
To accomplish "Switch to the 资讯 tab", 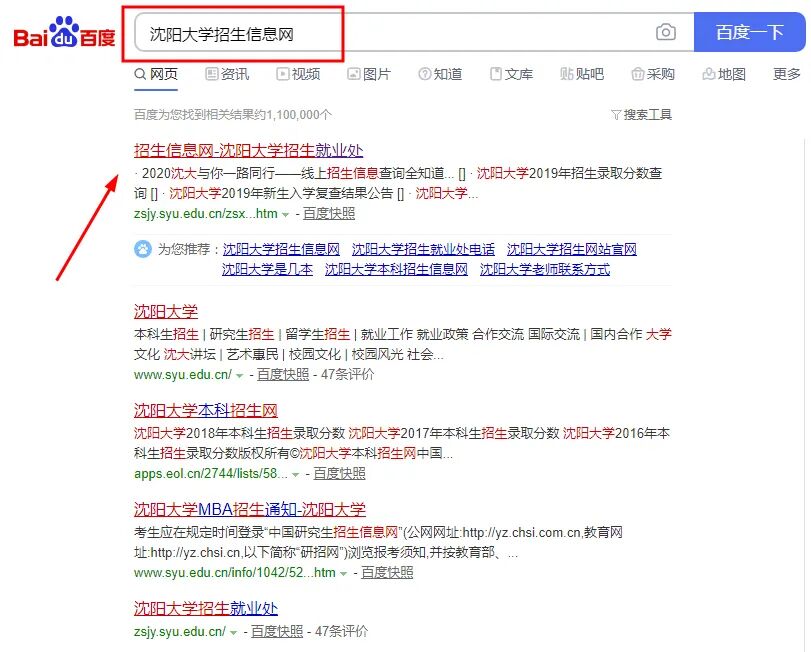I will pos(227,74).
